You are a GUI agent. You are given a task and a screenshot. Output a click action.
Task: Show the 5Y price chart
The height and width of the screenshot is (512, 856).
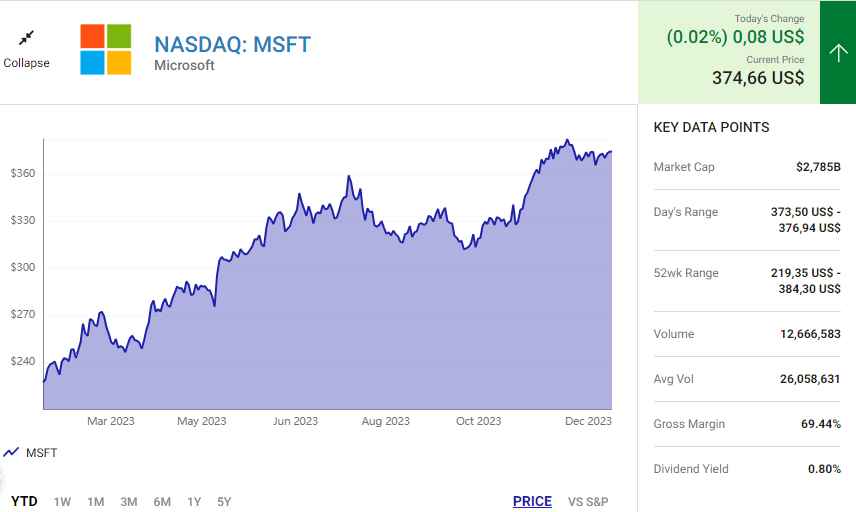(x=224, y=501)
